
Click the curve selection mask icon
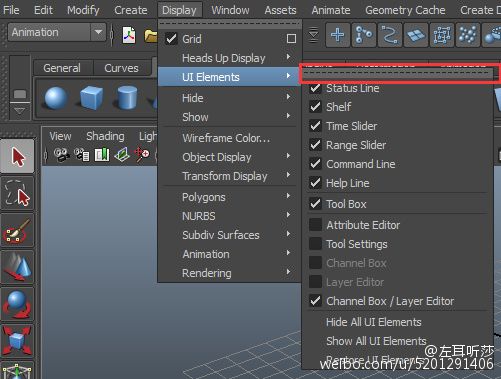coord(390,35)
